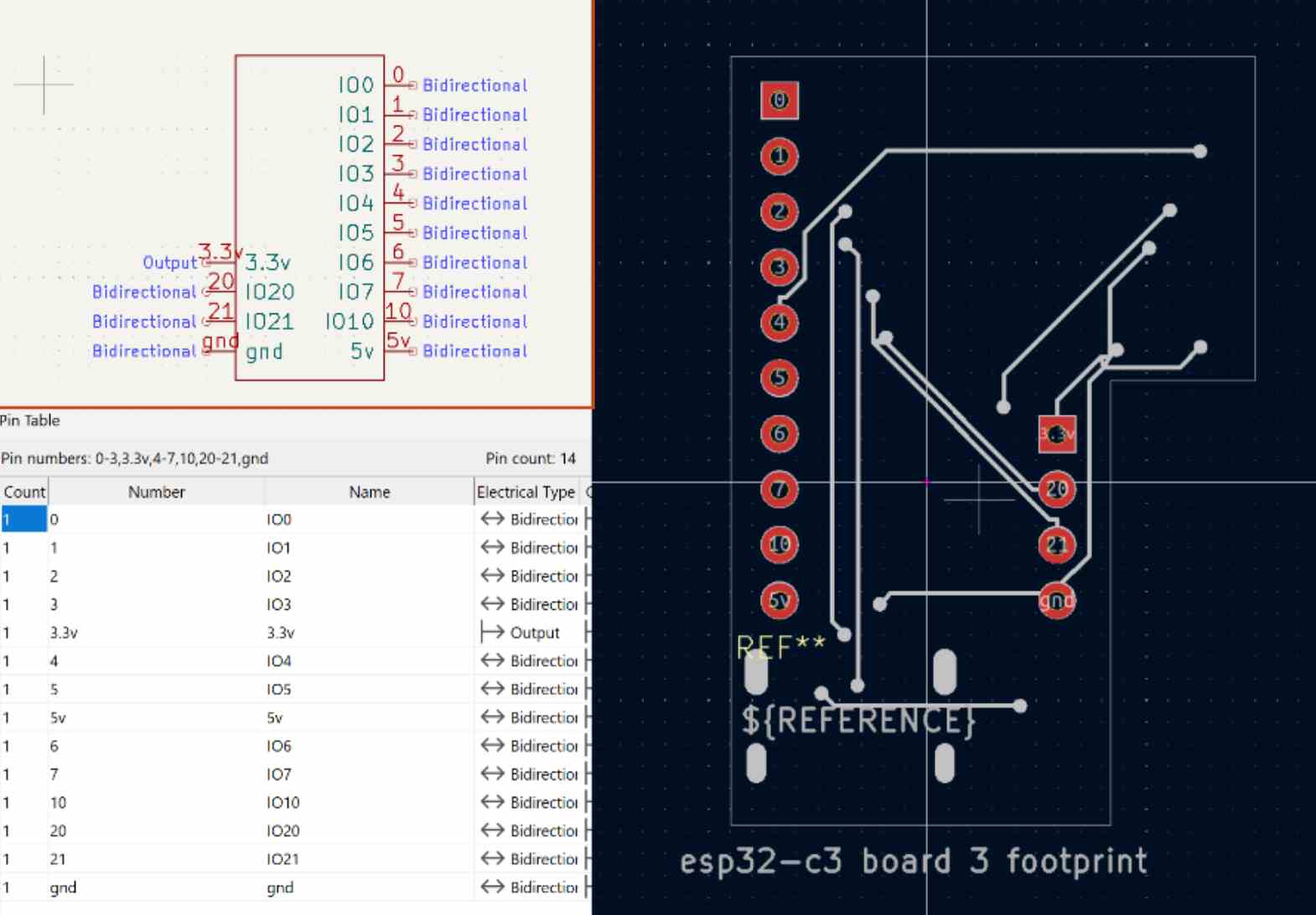Select pin name 3.3v inside the symbol body

(x=268, y=262)
